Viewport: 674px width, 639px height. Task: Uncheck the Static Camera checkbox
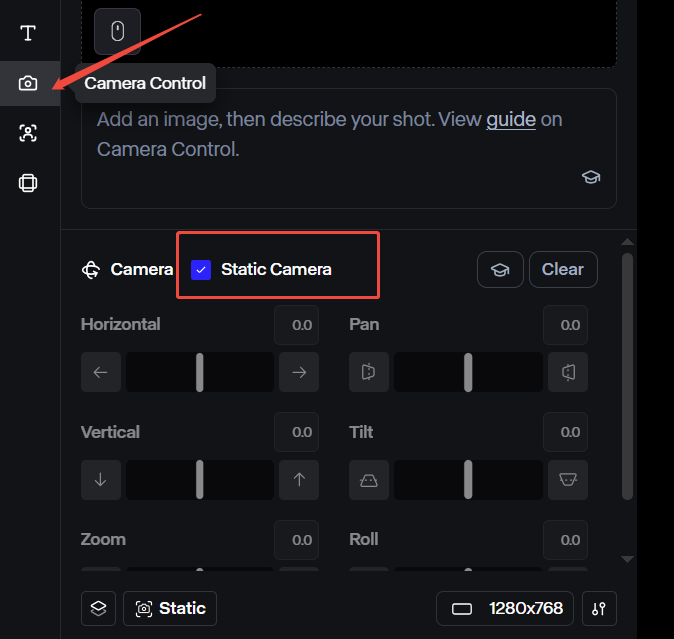[201, 270]
